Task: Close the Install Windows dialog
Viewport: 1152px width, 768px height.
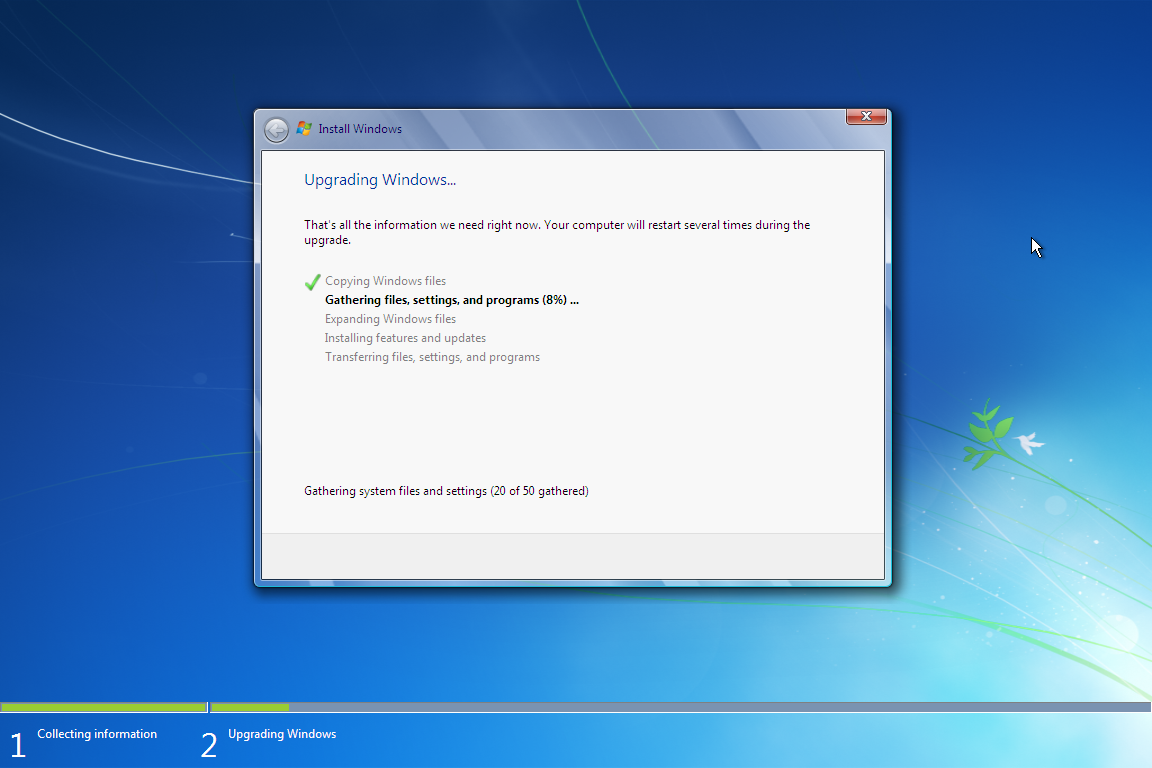Action: (866, 116)
